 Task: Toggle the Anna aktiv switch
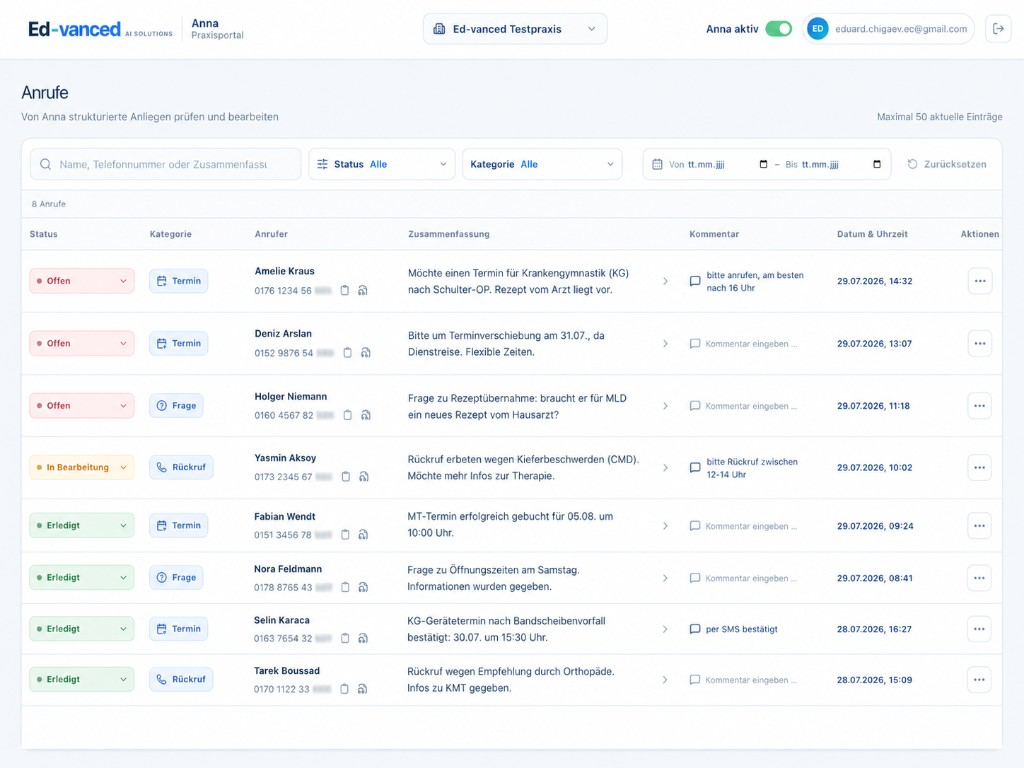click(778, 29)
